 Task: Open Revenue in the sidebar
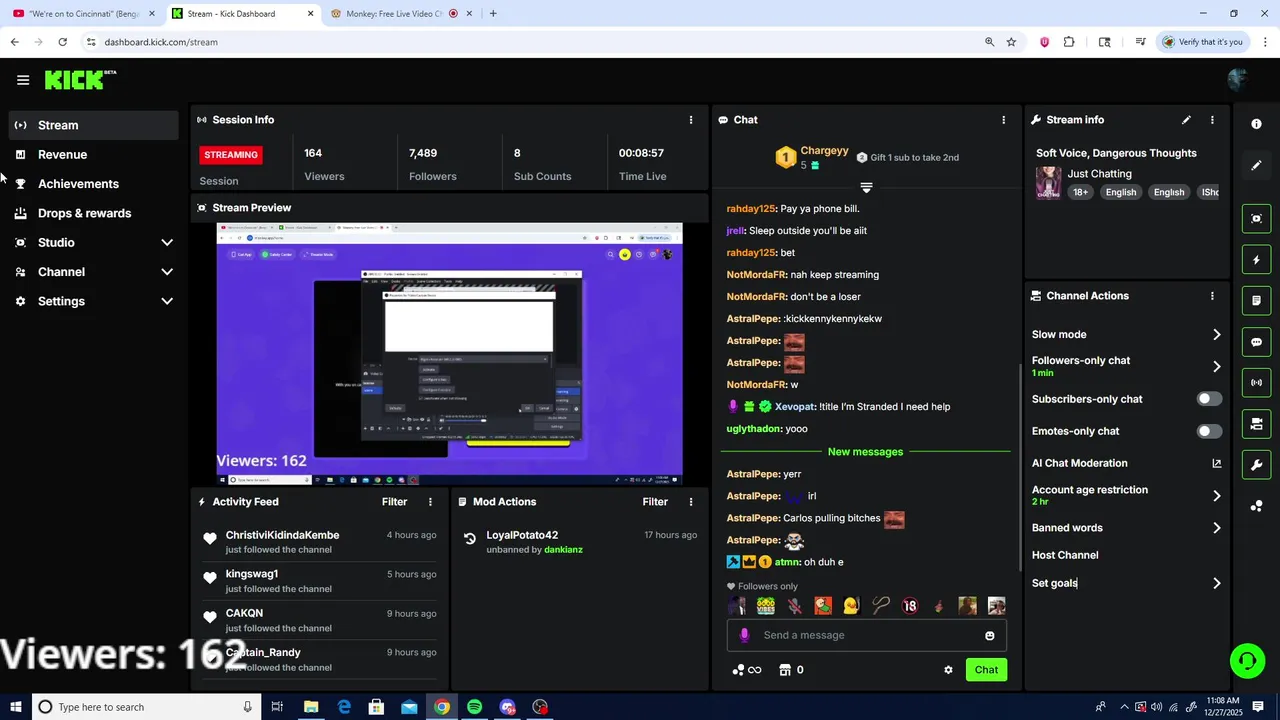94,155
